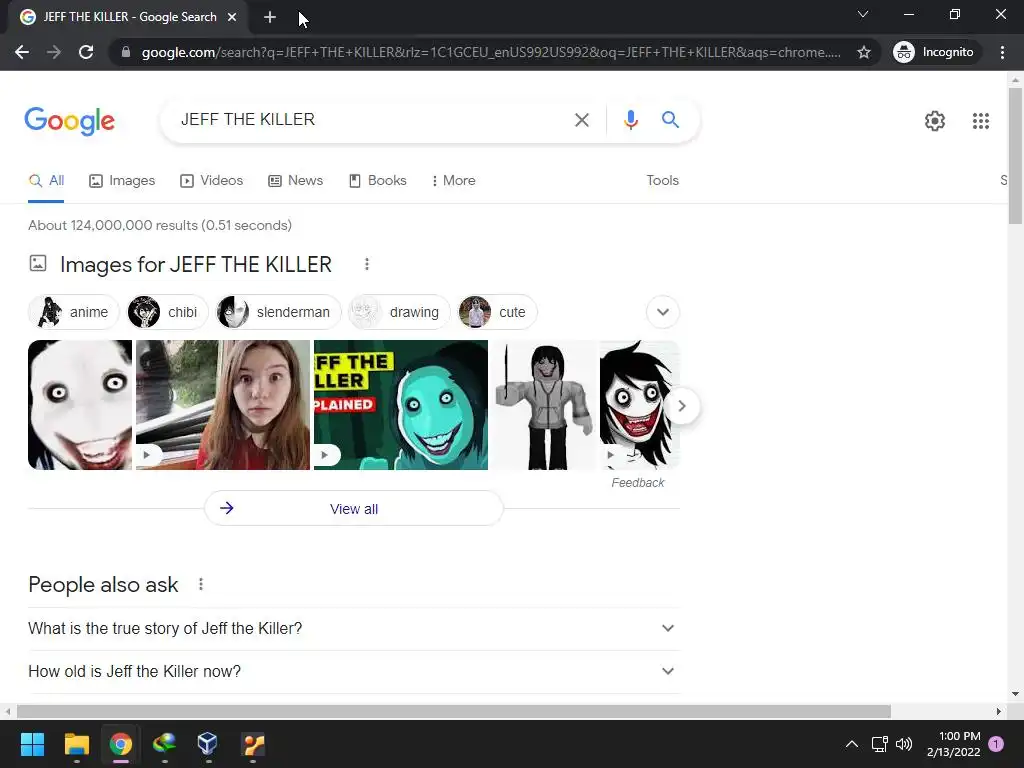The width and height of the screenshot is (1024, 768).
Task: Close the JEFF THE KILLER tab
Action: (232, 17)
